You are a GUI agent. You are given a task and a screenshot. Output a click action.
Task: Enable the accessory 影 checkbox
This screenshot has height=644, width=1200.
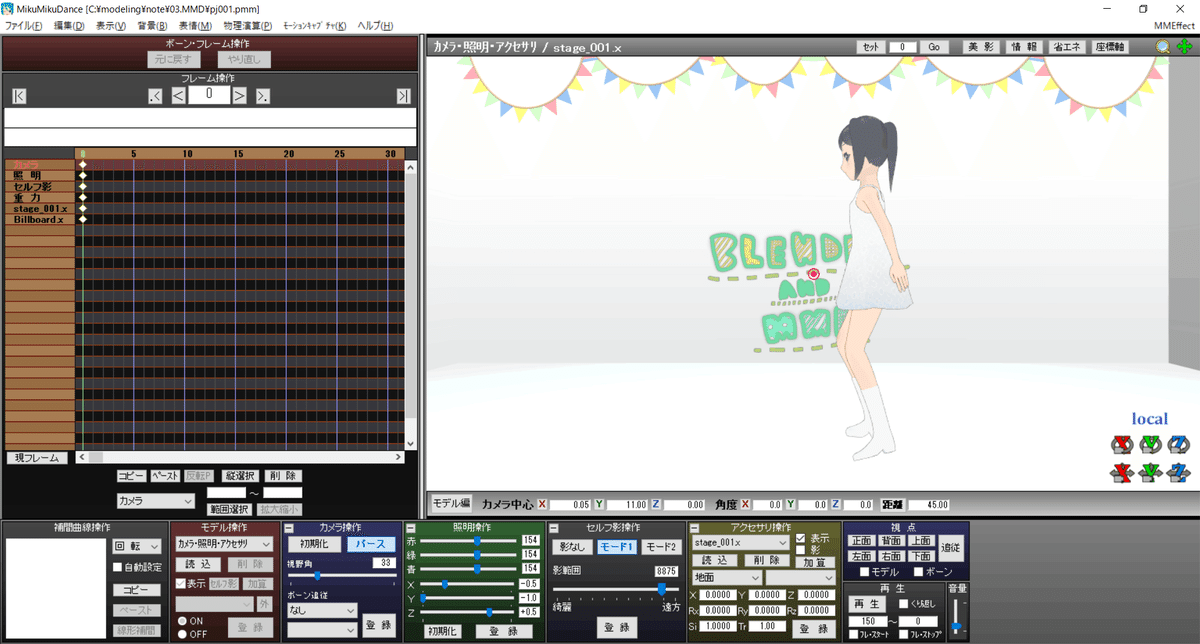tap(800, 551)
